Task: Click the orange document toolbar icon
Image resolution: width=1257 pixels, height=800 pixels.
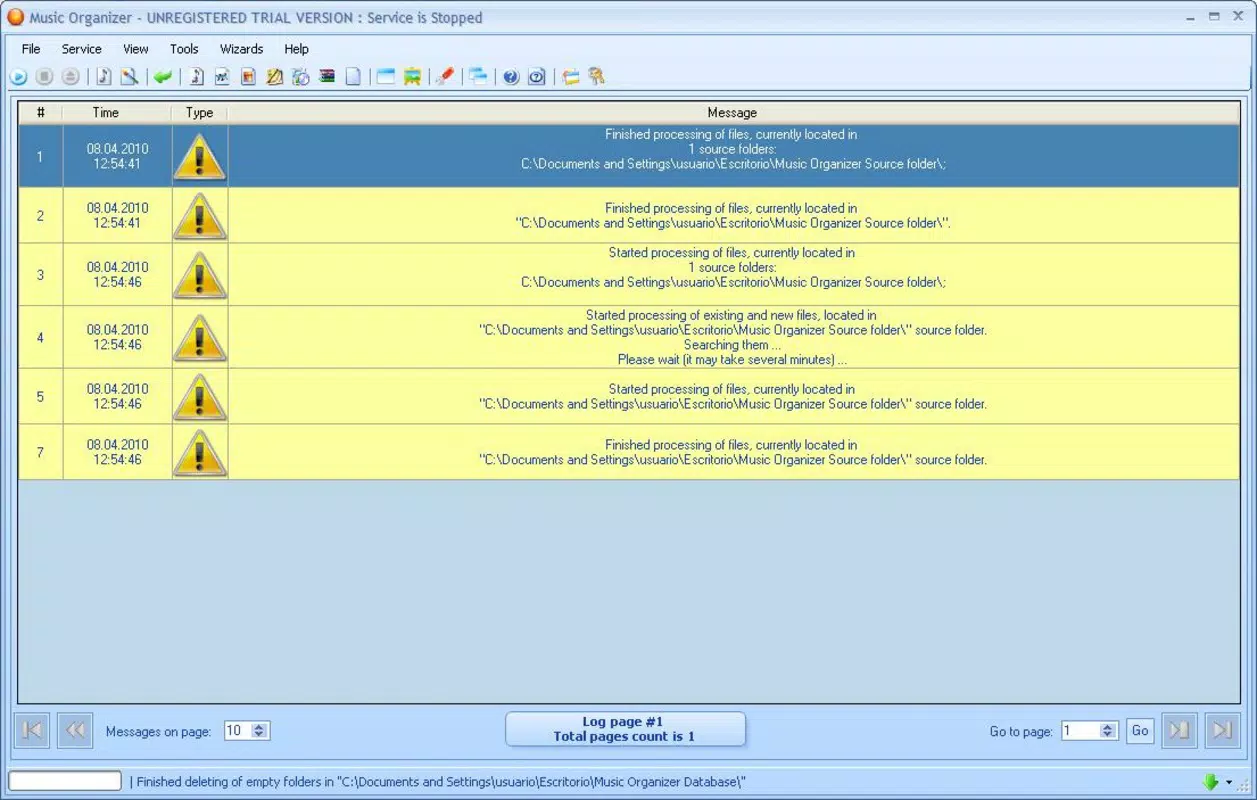Action: click(x=248, y=77)
